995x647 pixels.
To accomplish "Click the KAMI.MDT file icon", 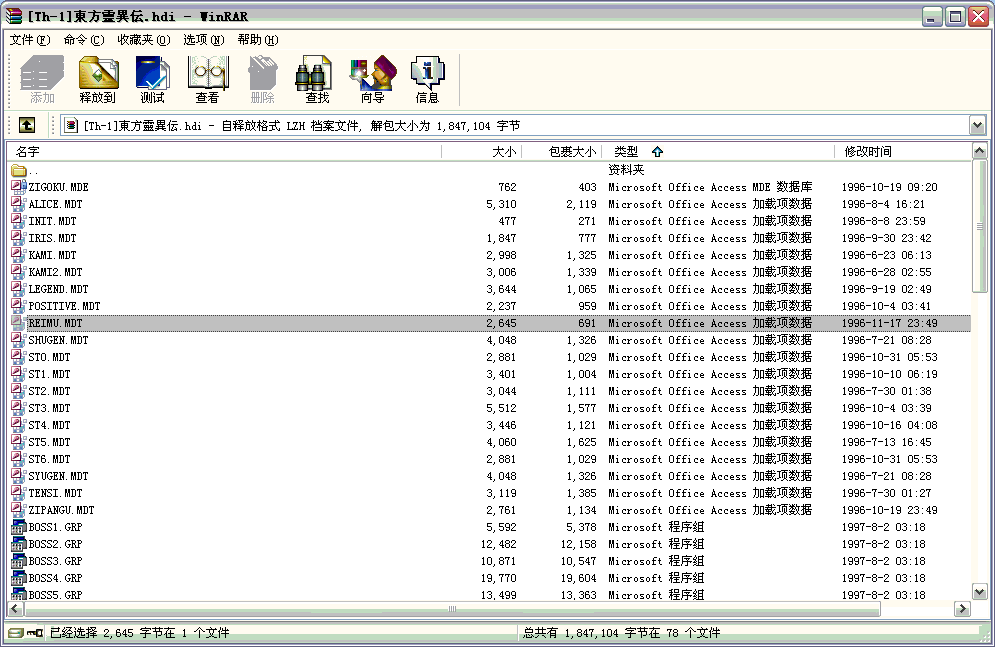I will [x=18, y=255].
